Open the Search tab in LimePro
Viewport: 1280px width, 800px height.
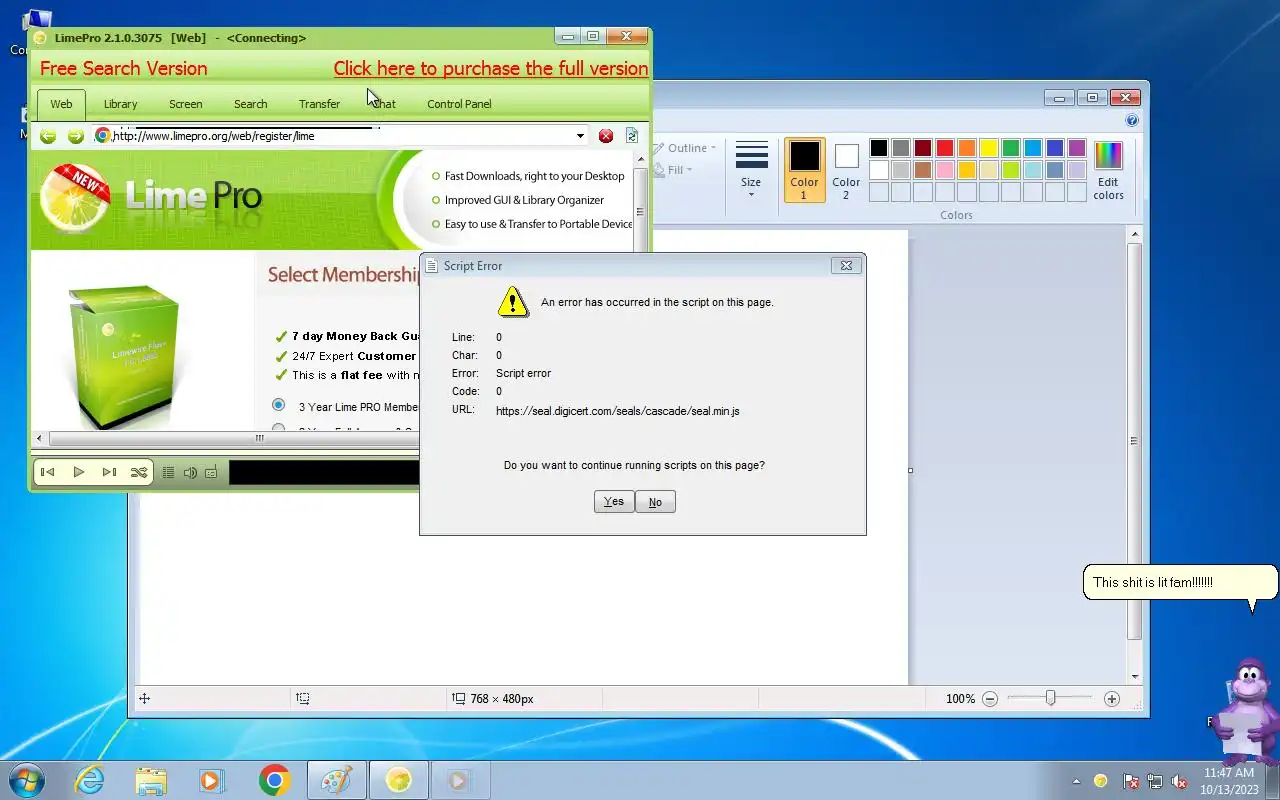click(250, 104)
